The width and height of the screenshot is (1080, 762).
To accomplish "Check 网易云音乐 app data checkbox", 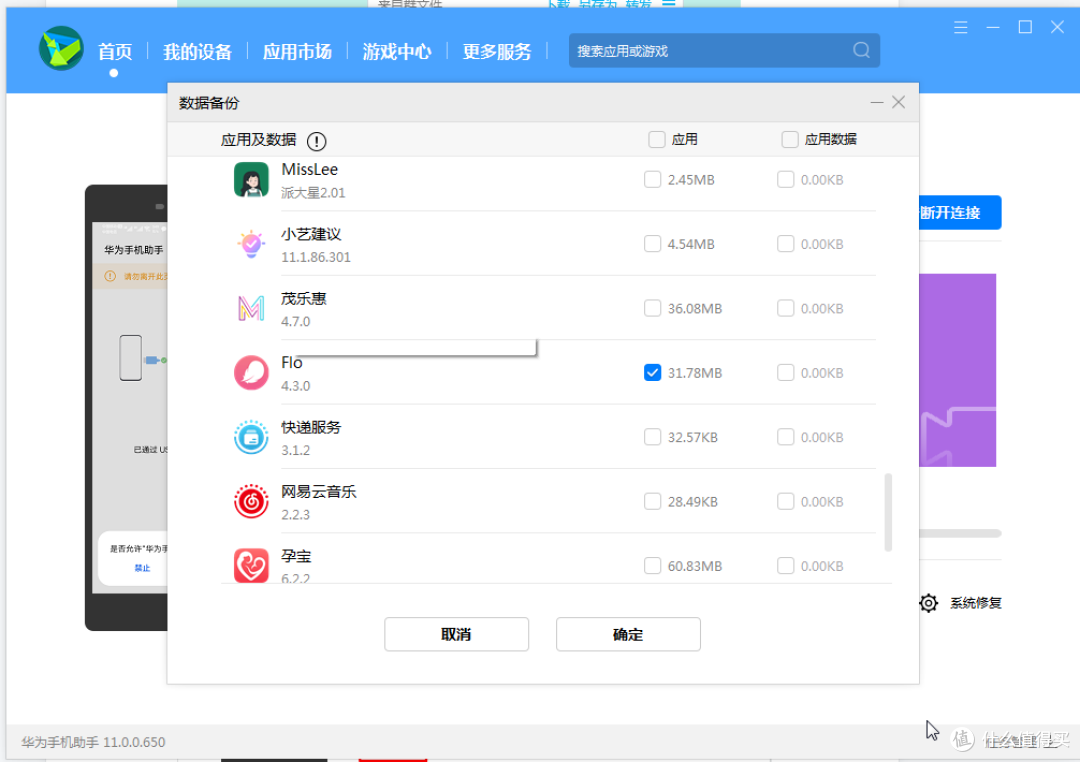I will click(785, 501).
